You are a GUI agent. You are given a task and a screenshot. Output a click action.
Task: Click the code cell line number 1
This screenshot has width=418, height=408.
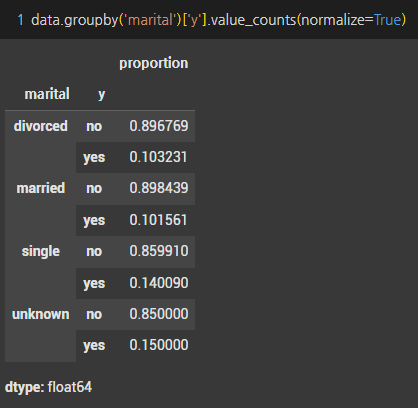20,20
